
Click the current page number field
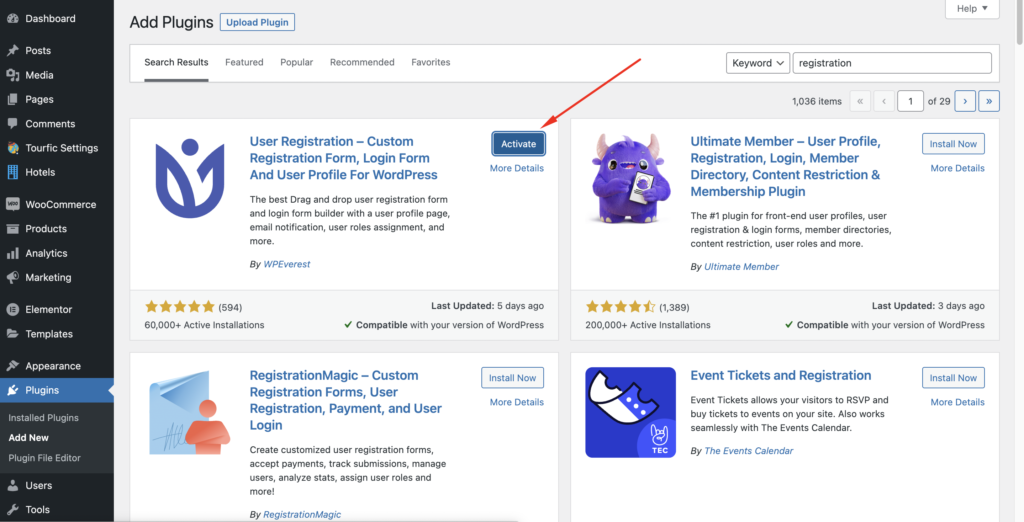pos(910,101)
